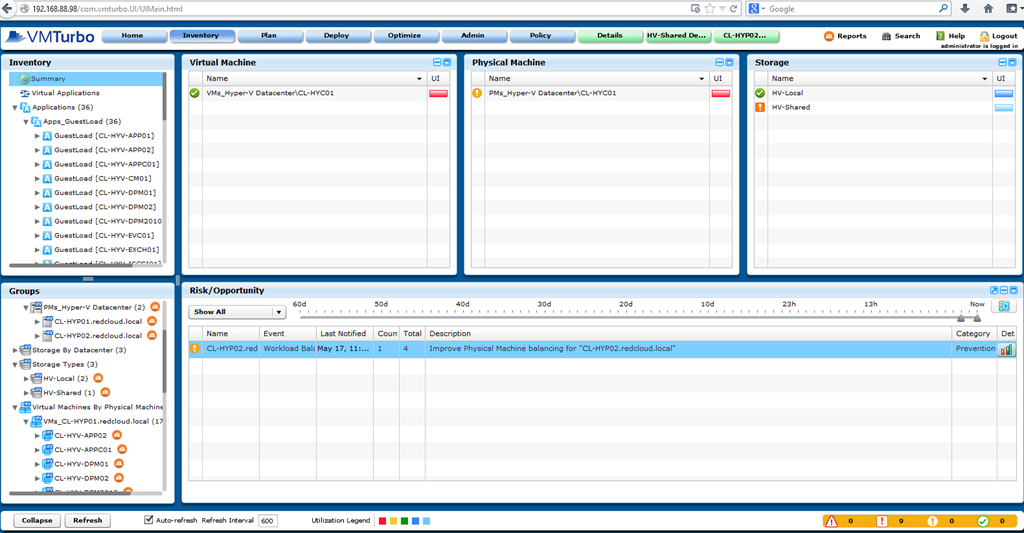The width and height of the screenshot is (1024, 533).
Task: Open the Search binoculars icon
Action: click(886, 36)
